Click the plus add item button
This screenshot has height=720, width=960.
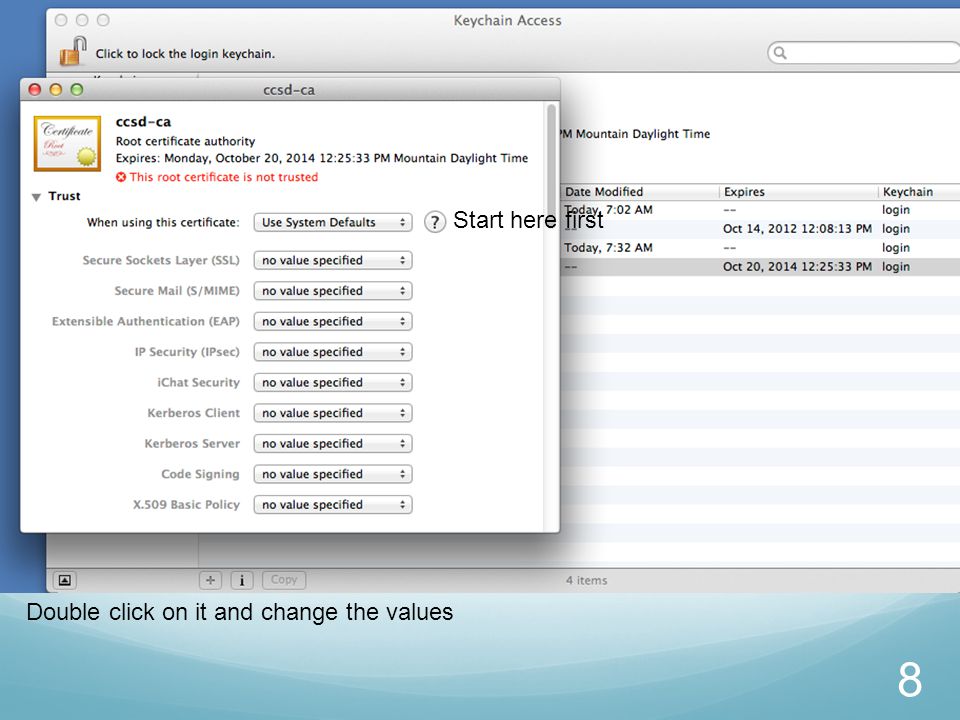click(211, 580)
